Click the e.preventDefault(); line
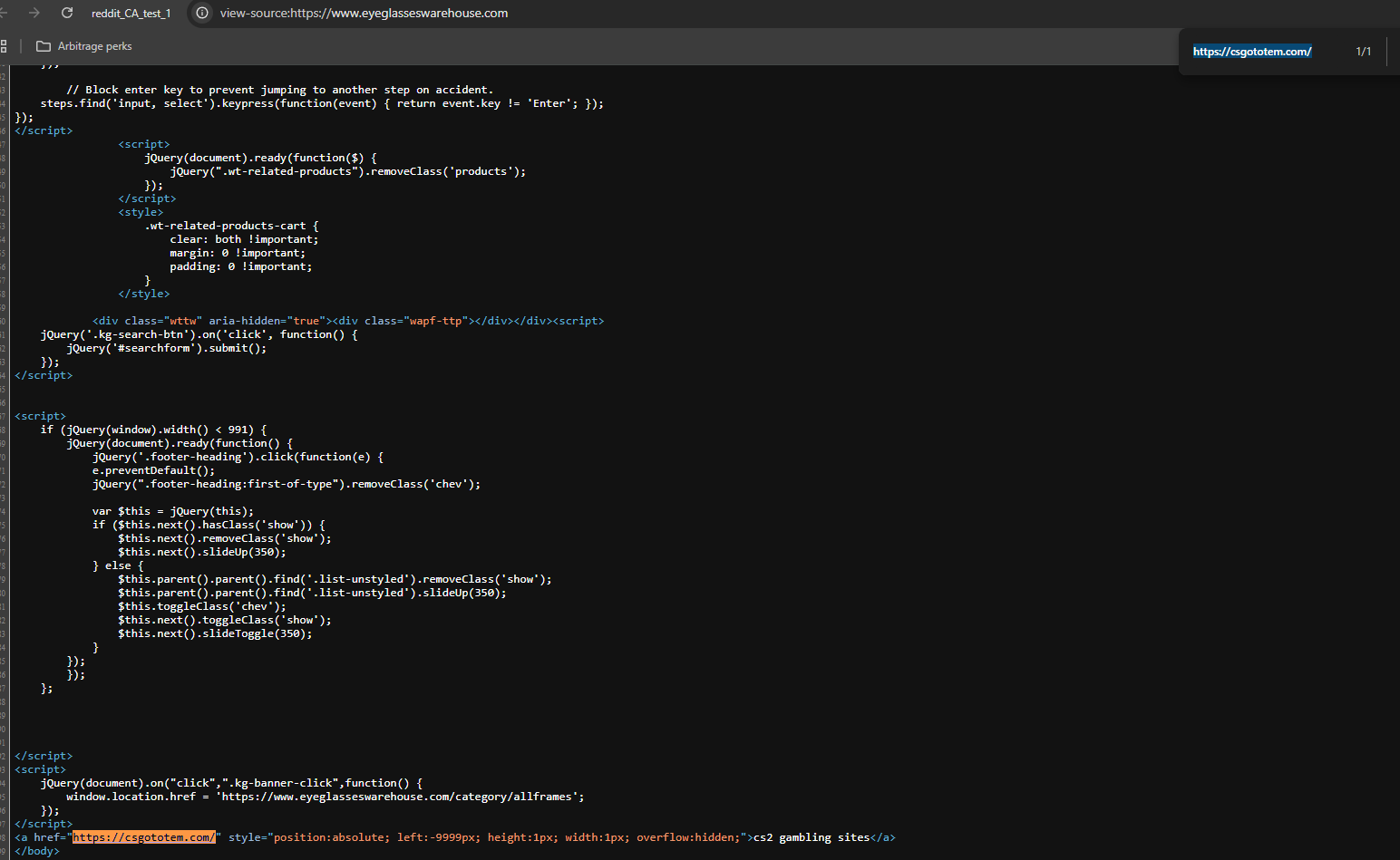This screenshot has height=860, width=1400. point(153,470)
